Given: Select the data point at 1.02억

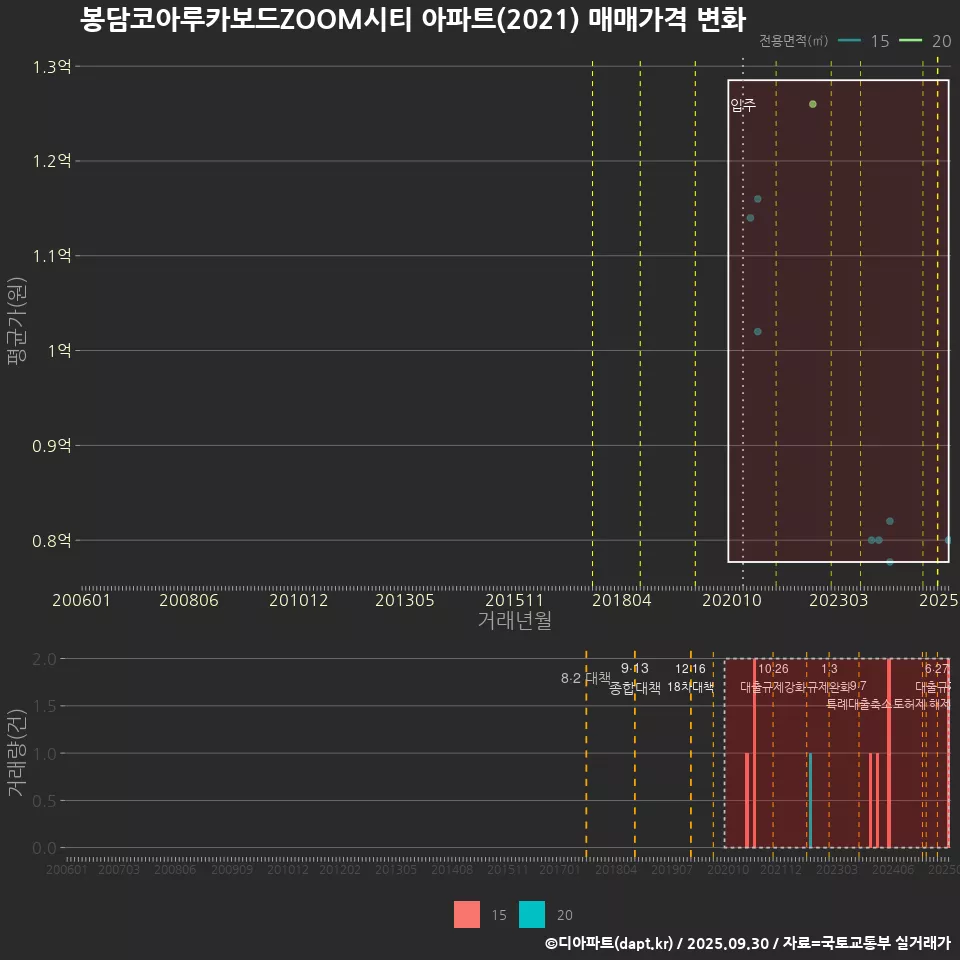Looking at the screenshot, I should tap(758, 331).
